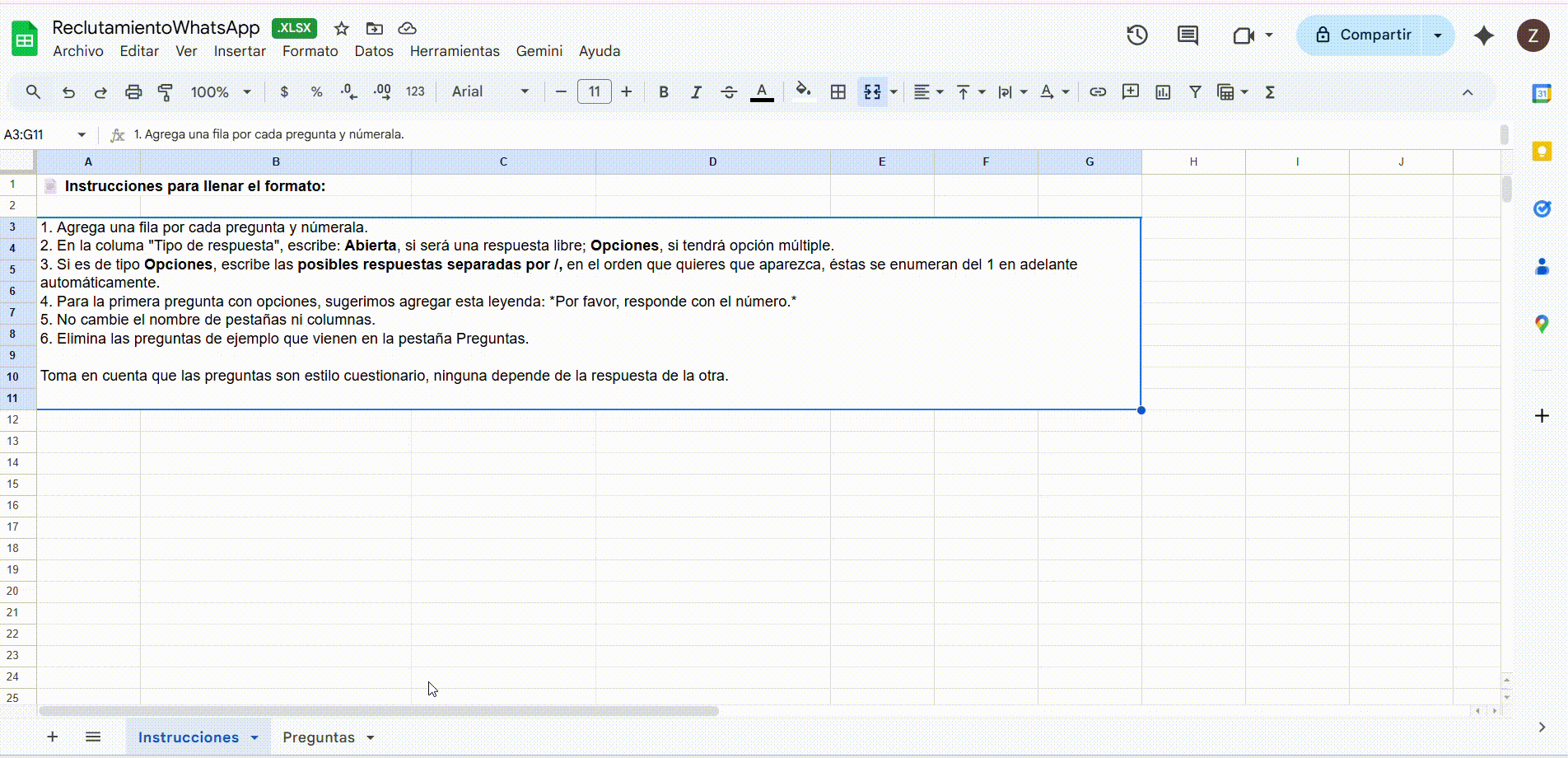The image size is (1568, 758).
Task: Toggle italic formatting
Action: 696,92
